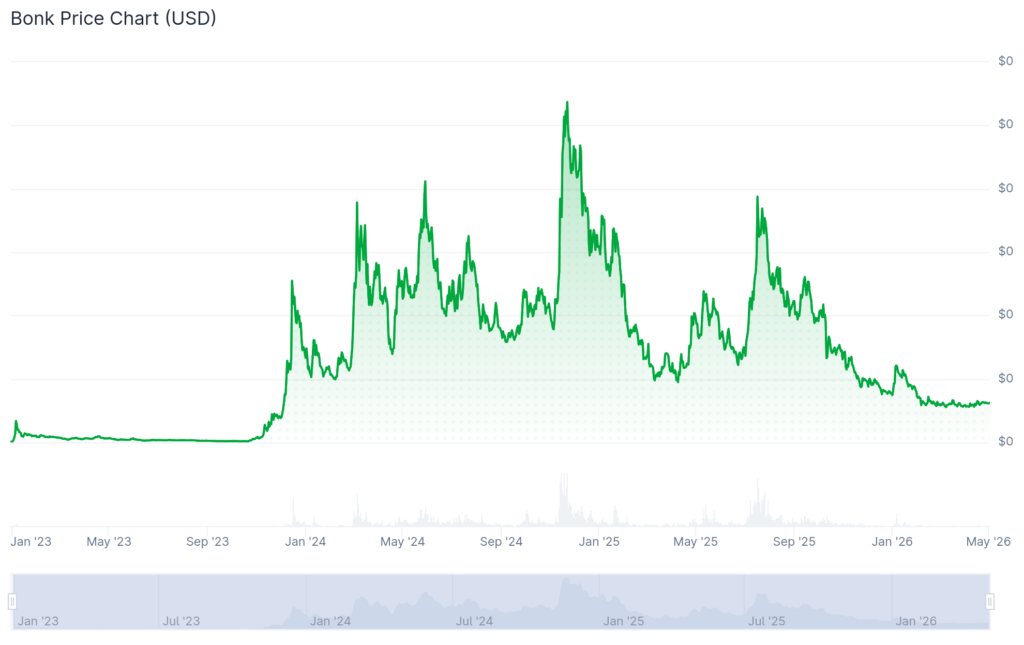Viewport: 1024px width, 645px height.
Task: Click the Sep '23 axis label
Action: pos(207,542)
